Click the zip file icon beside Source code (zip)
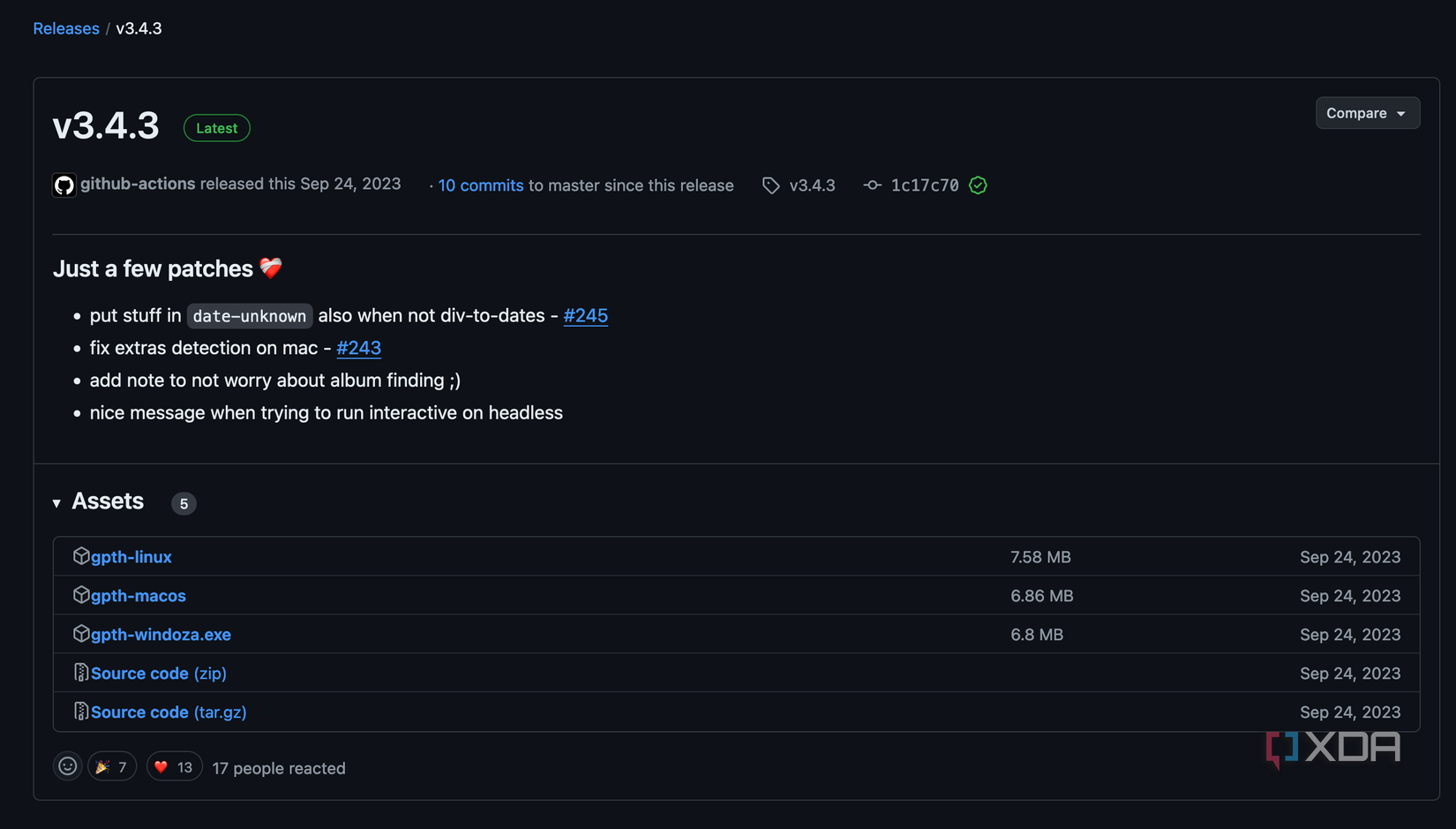The image size is (1456, 829). (81, 673)
